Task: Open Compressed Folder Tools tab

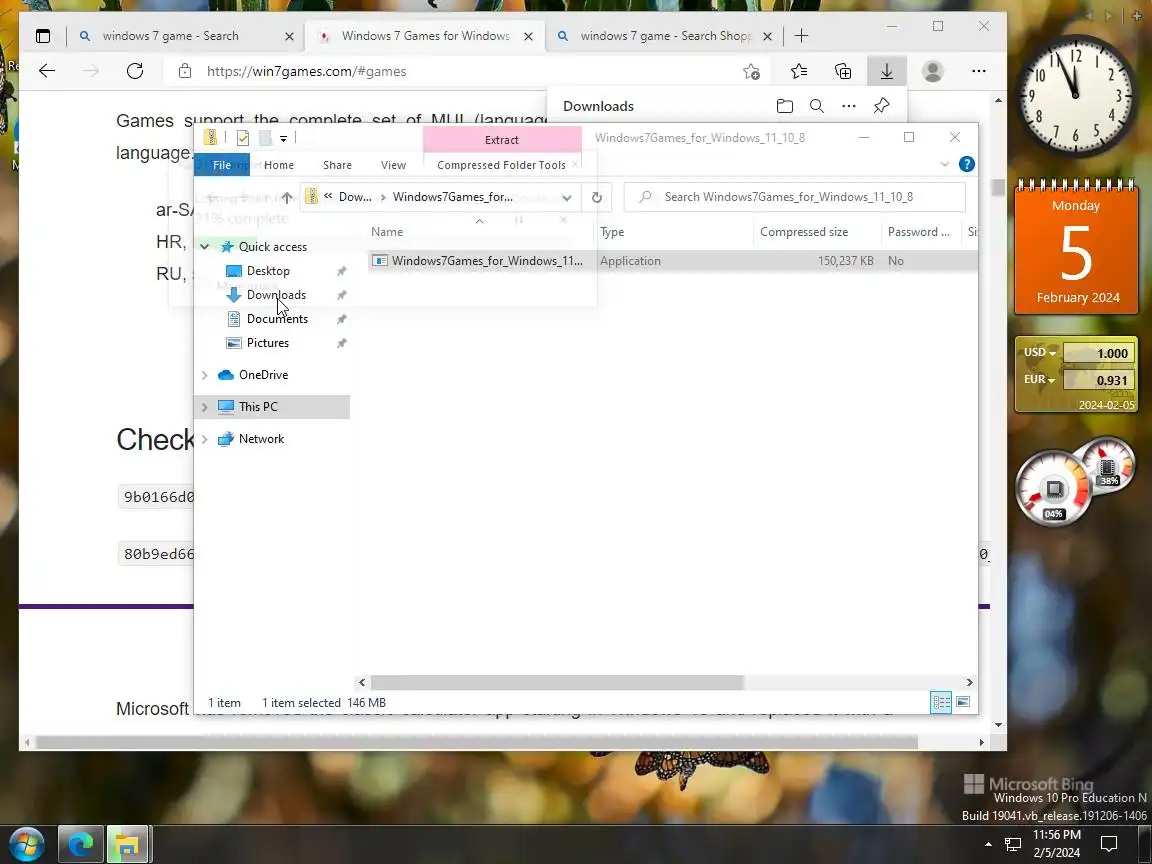Action: click(x=501, y=165)
